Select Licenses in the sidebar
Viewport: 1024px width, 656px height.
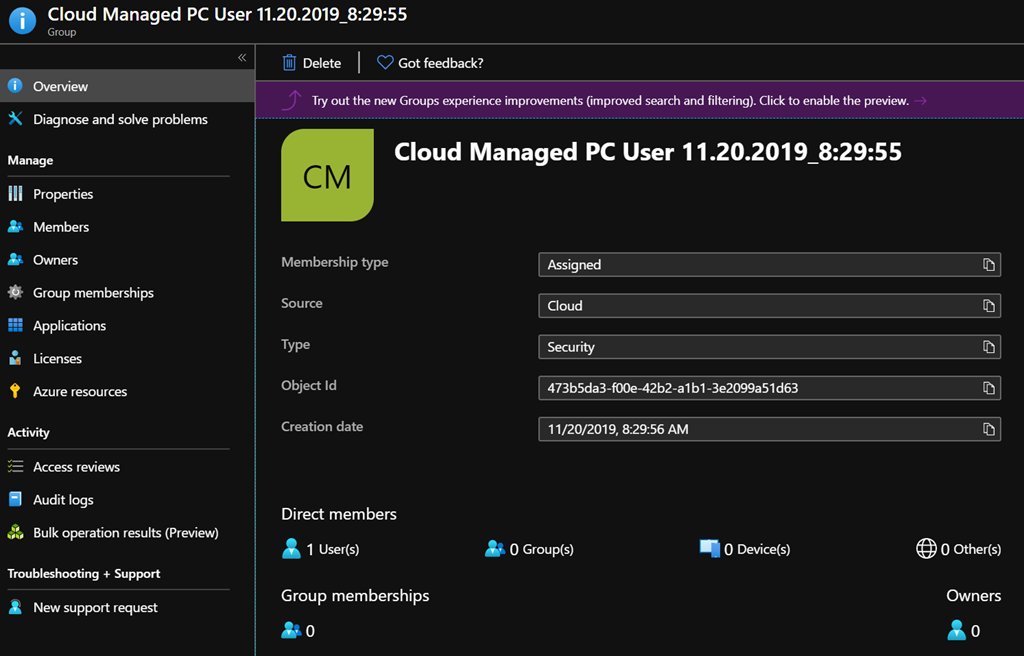pyautogui.click(x=57, y=359)
